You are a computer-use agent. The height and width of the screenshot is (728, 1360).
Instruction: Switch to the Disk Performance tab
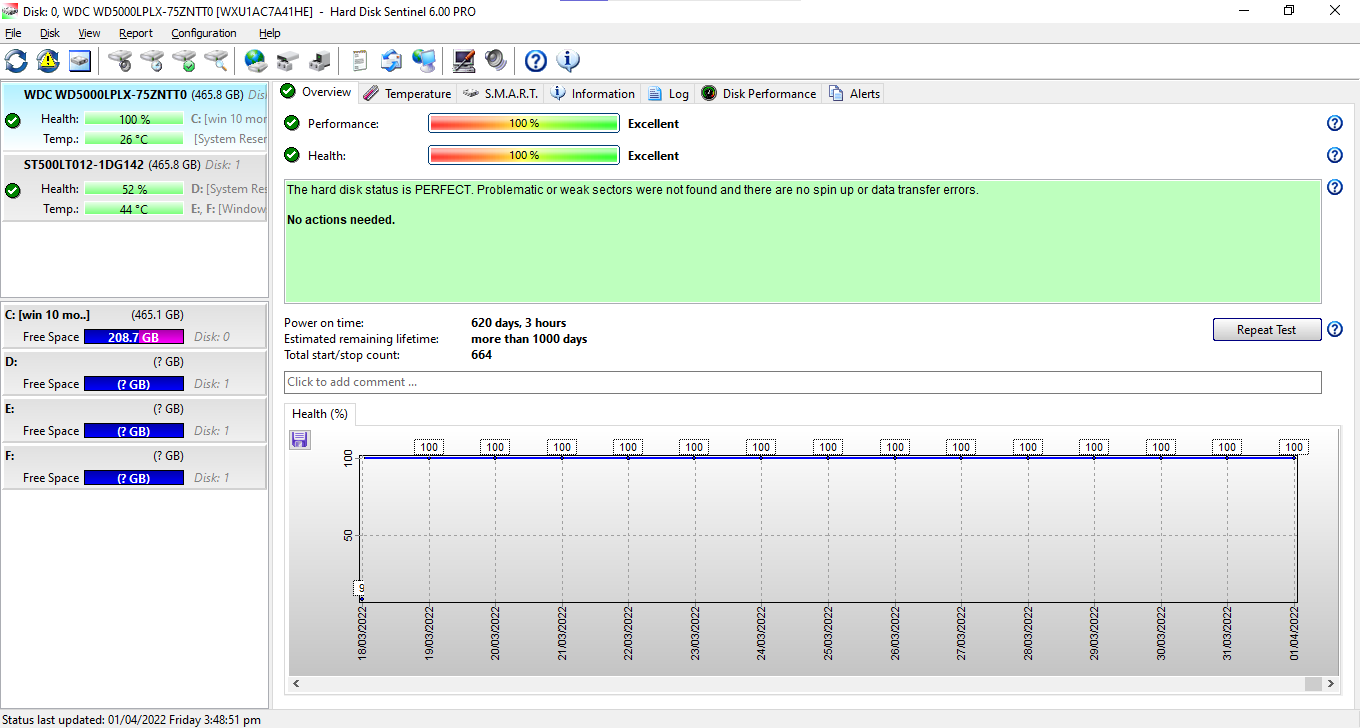pos(759,94)
